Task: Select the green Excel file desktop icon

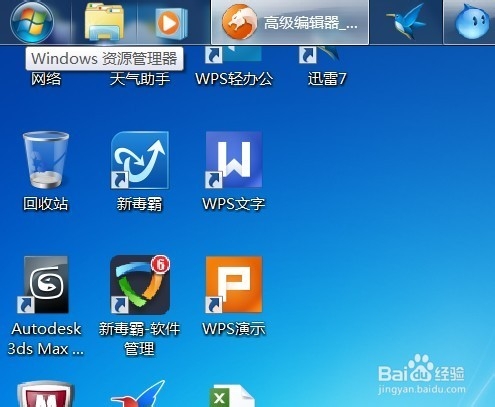Action: coord(232,396)
